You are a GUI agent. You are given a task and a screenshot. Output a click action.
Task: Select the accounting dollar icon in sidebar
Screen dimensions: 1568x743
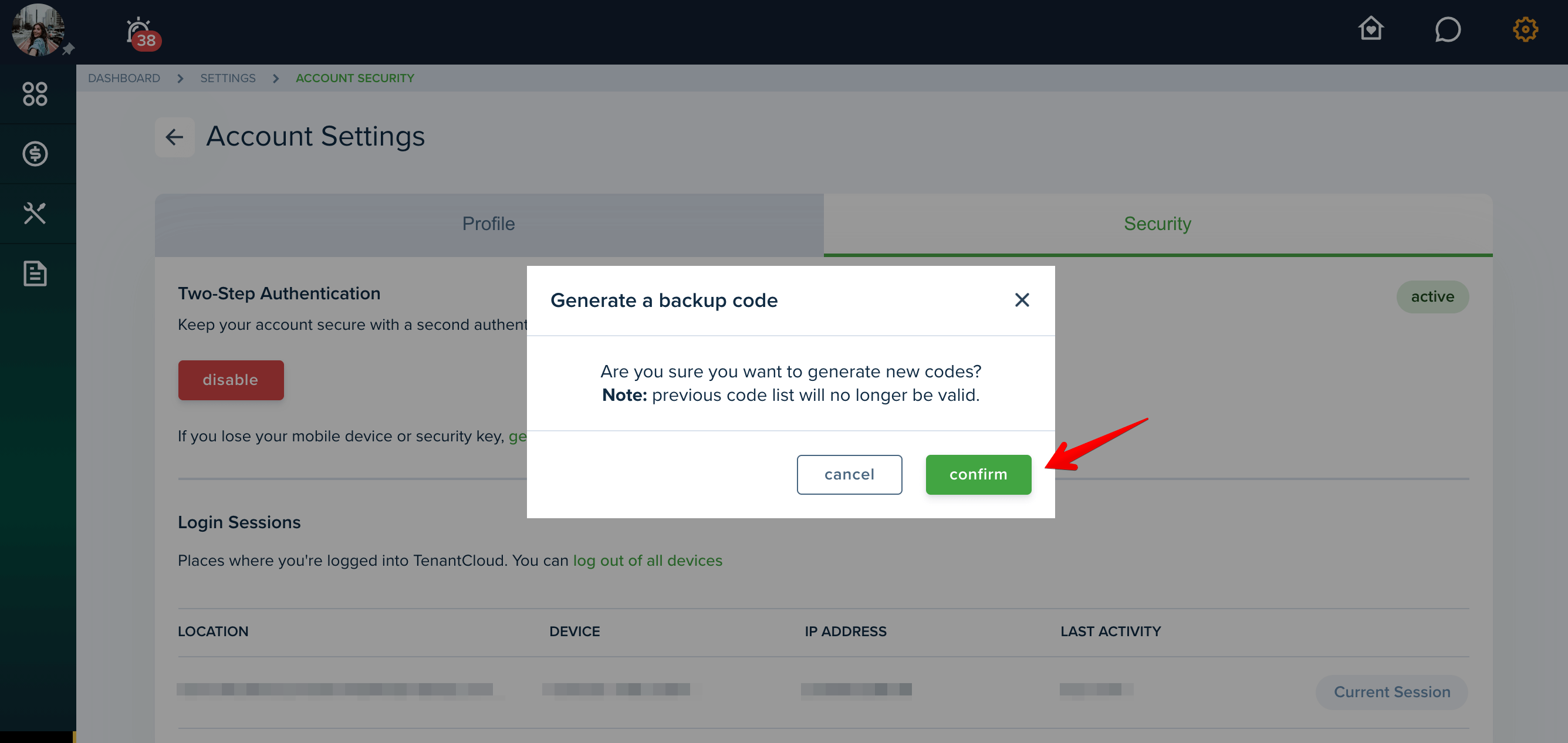35,153
